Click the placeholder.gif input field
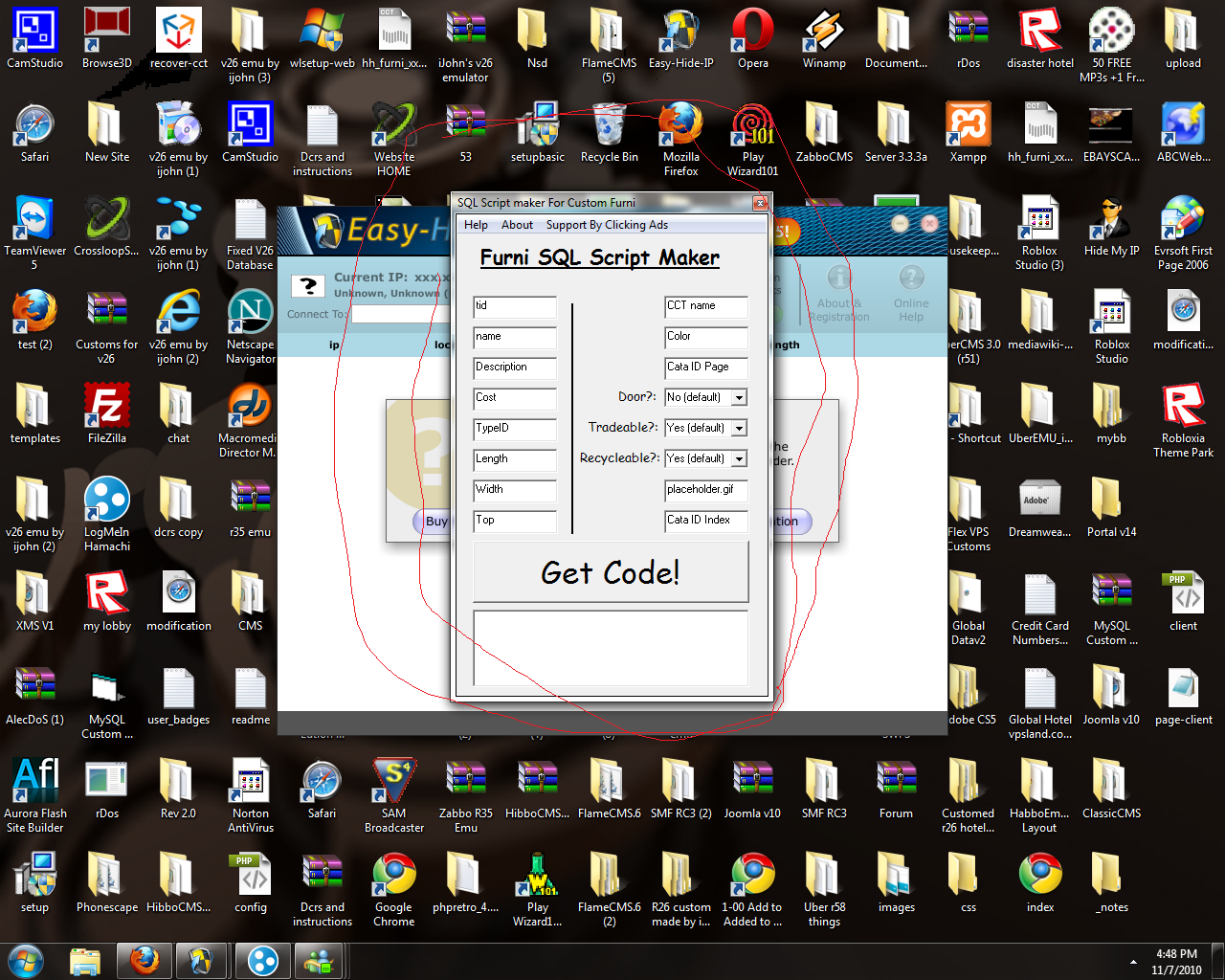 [706, 491]
